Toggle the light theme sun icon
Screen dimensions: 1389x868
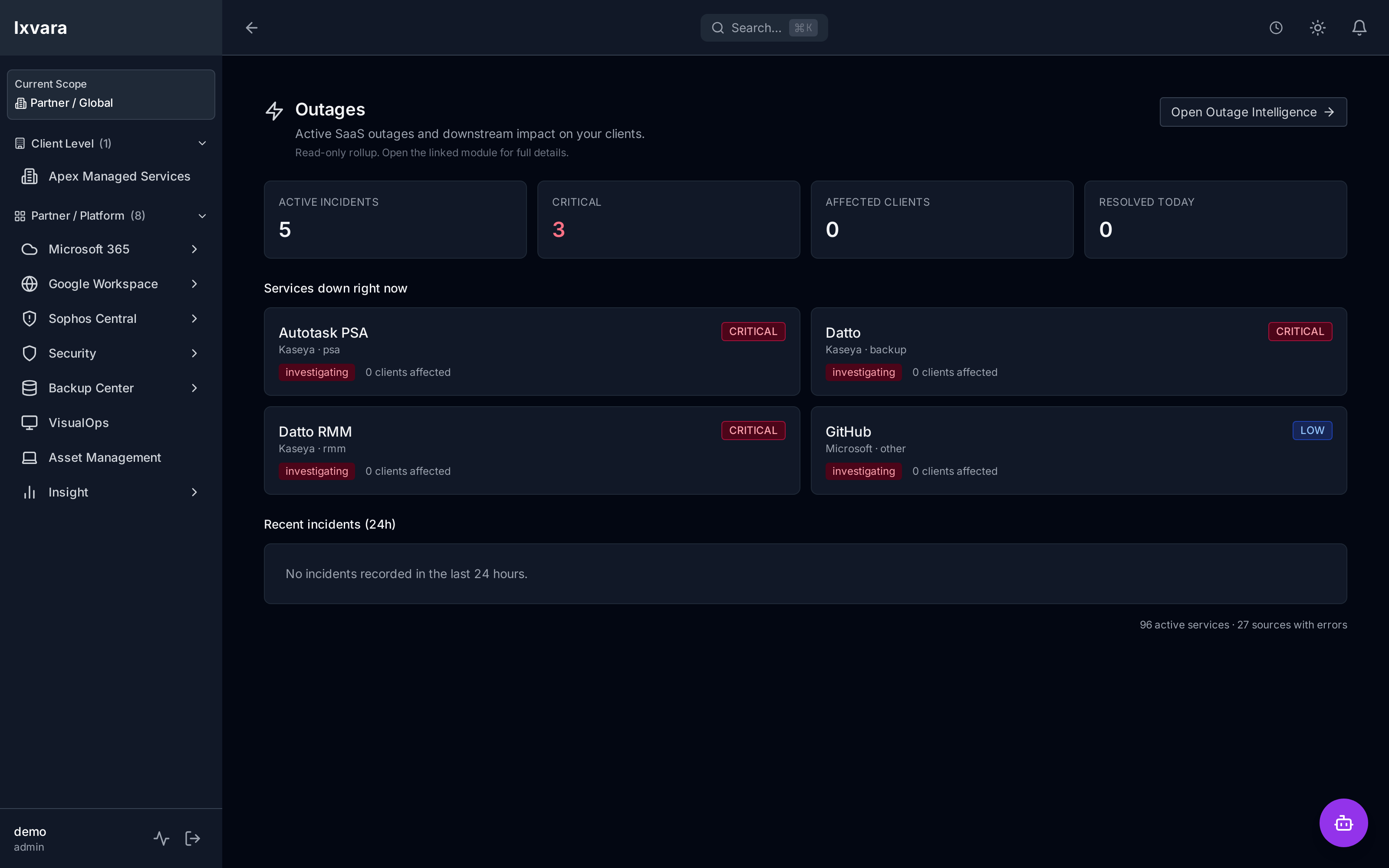[1317, 27]
